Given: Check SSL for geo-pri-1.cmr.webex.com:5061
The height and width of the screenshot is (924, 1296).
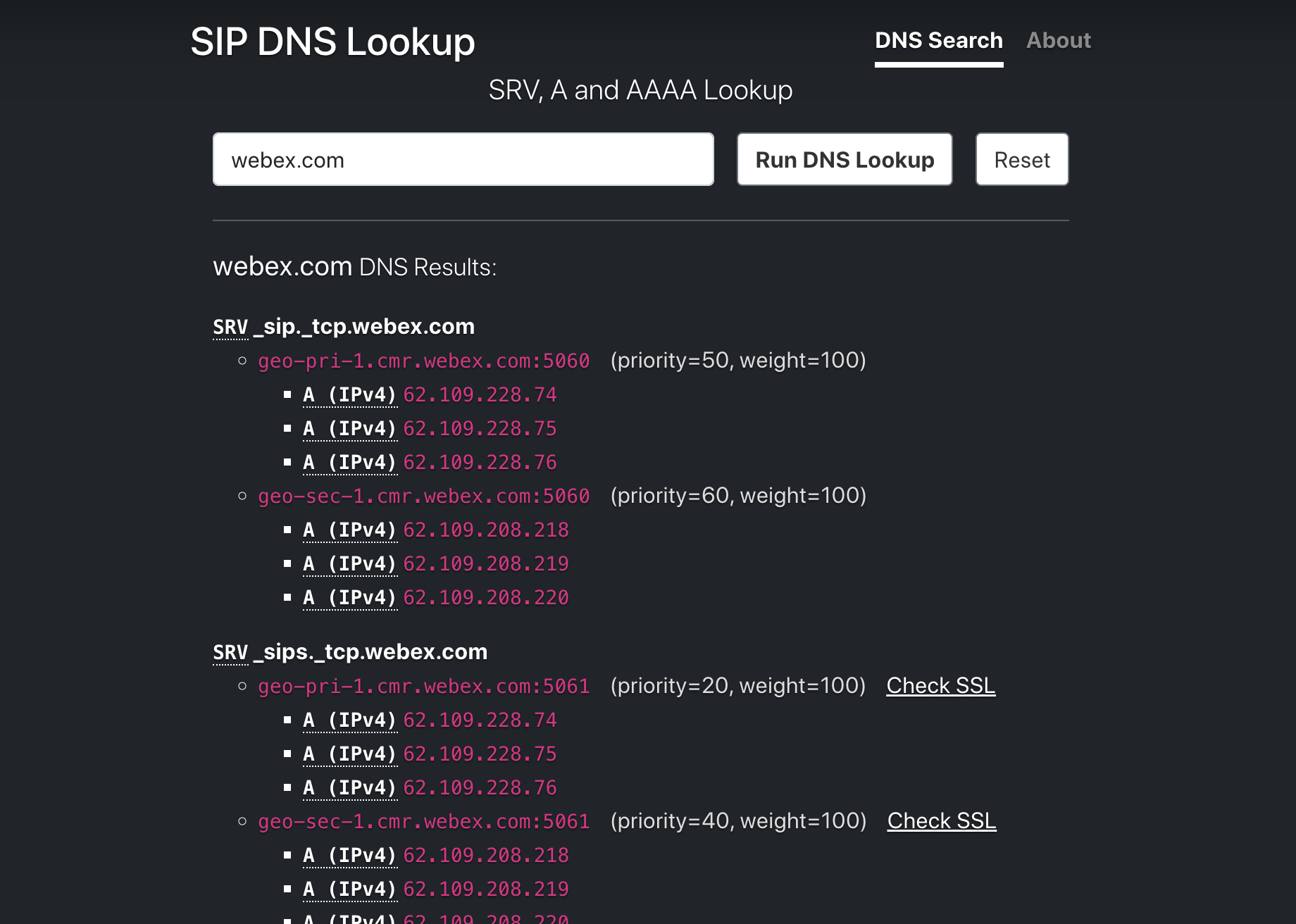Looking at the screenshot, I should click(940, 686).
